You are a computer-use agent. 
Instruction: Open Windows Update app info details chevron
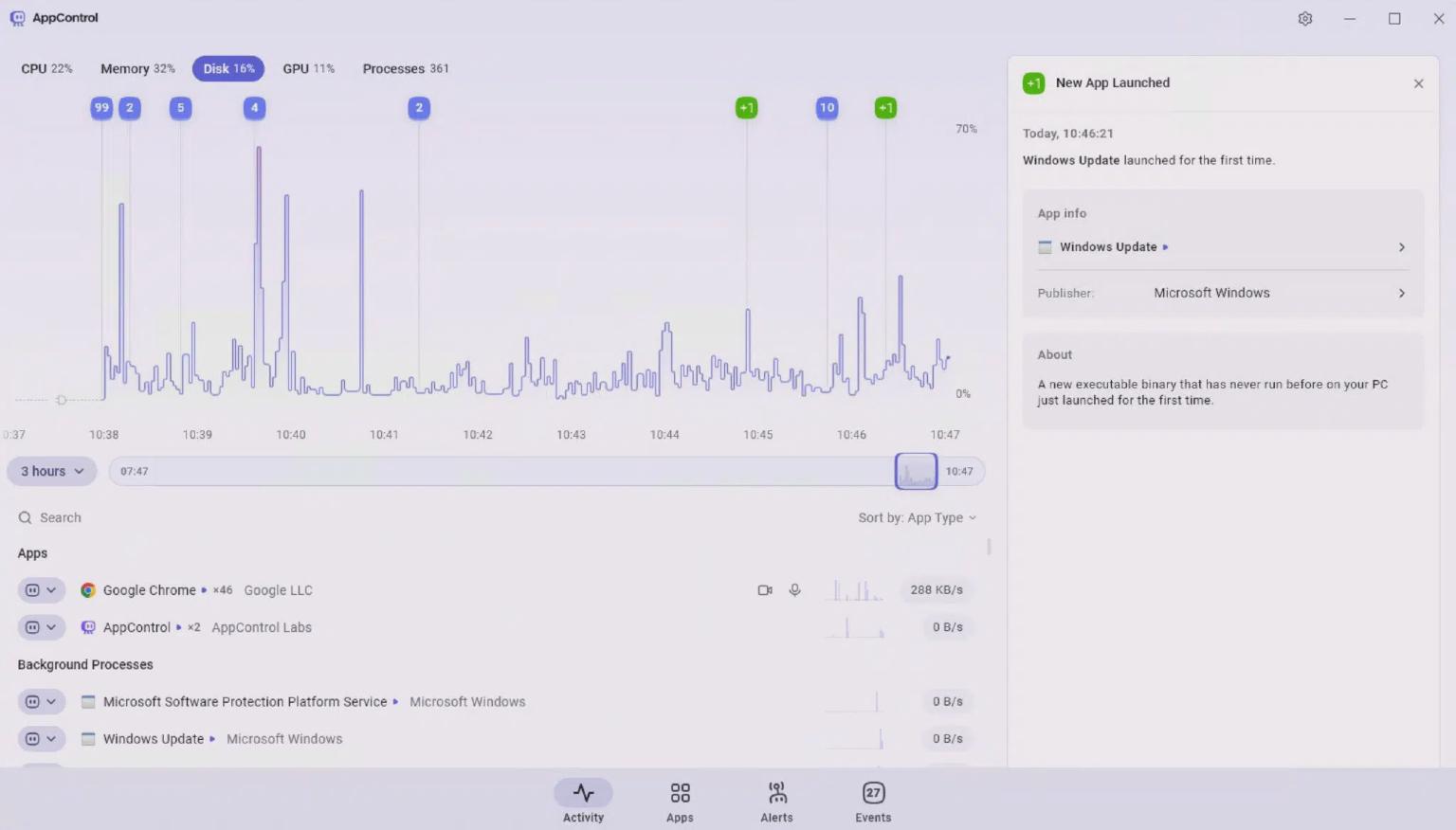[x=1402, y=247]
